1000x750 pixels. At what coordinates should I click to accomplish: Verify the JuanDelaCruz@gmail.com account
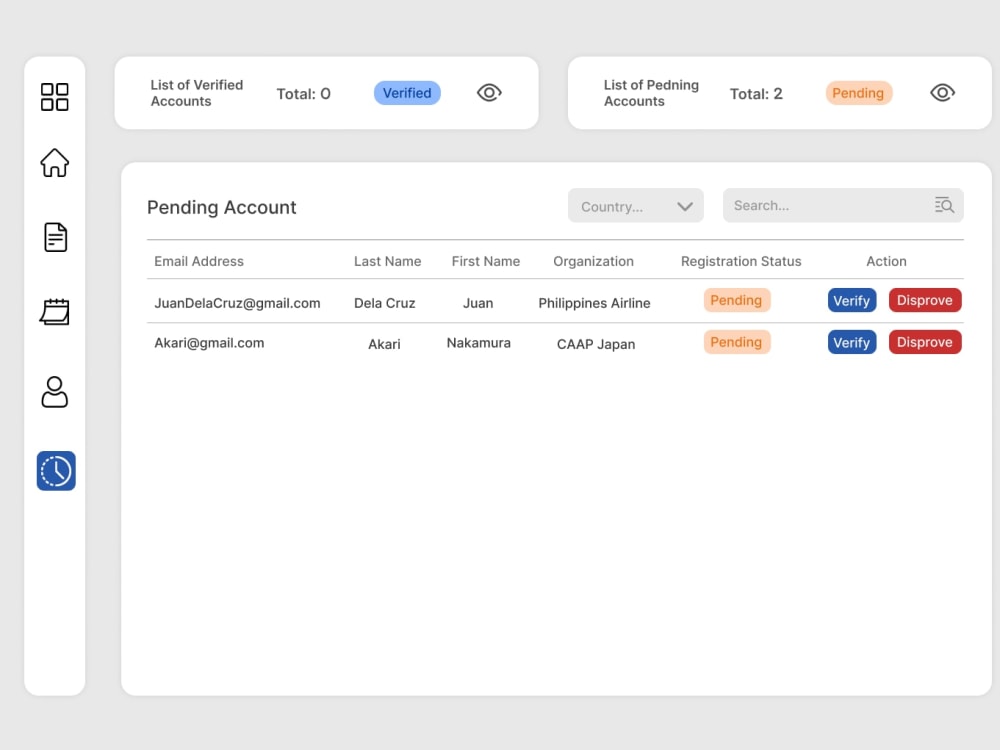pos(852,300)
